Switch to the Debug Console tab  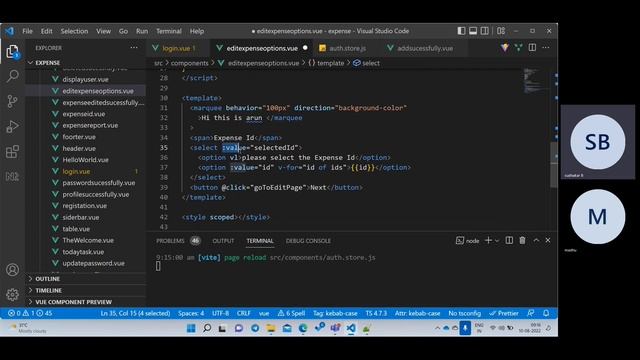pos(308,241)
